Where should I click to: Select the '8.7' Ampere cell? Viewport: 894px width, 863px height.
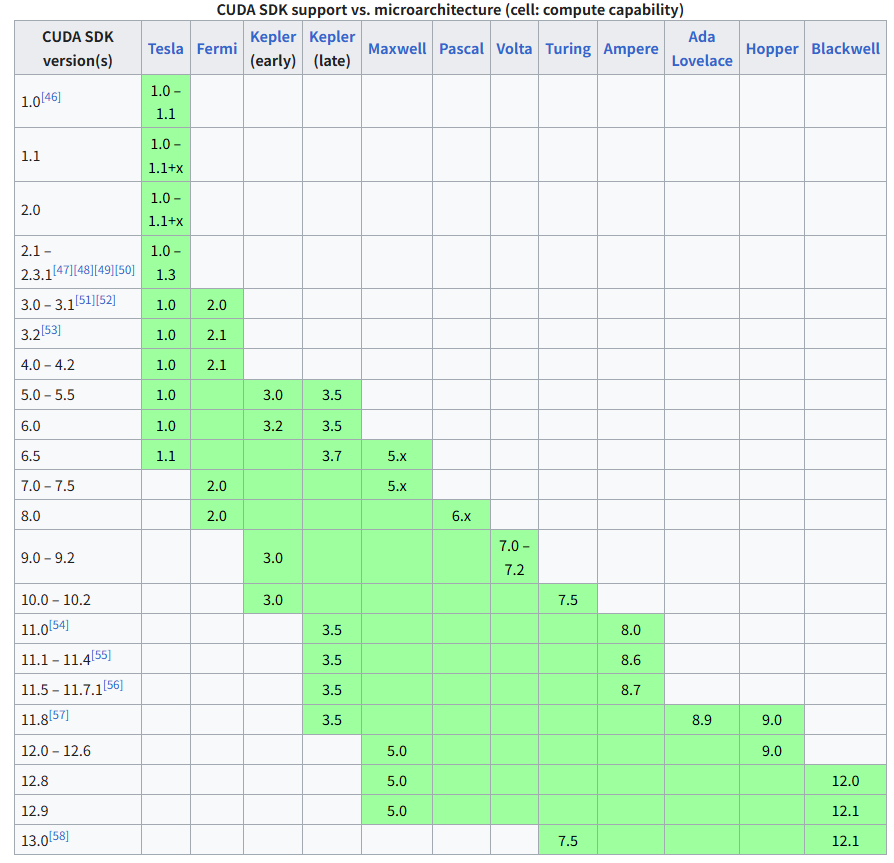click(x=631, y=690)
